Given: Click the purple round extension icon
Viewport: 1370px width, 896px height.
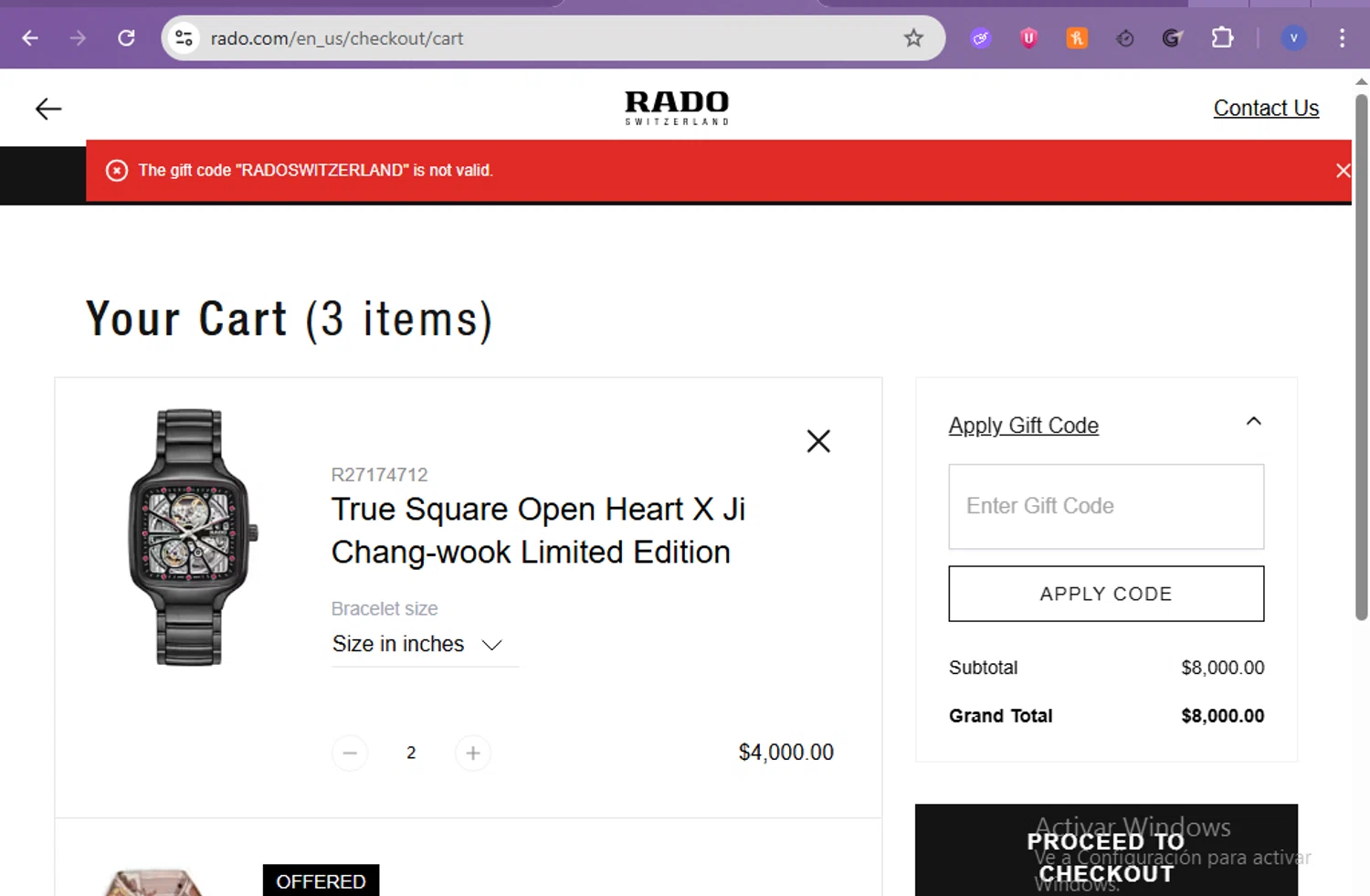Looking at the screenshot, I should click(x=981, y=38).
